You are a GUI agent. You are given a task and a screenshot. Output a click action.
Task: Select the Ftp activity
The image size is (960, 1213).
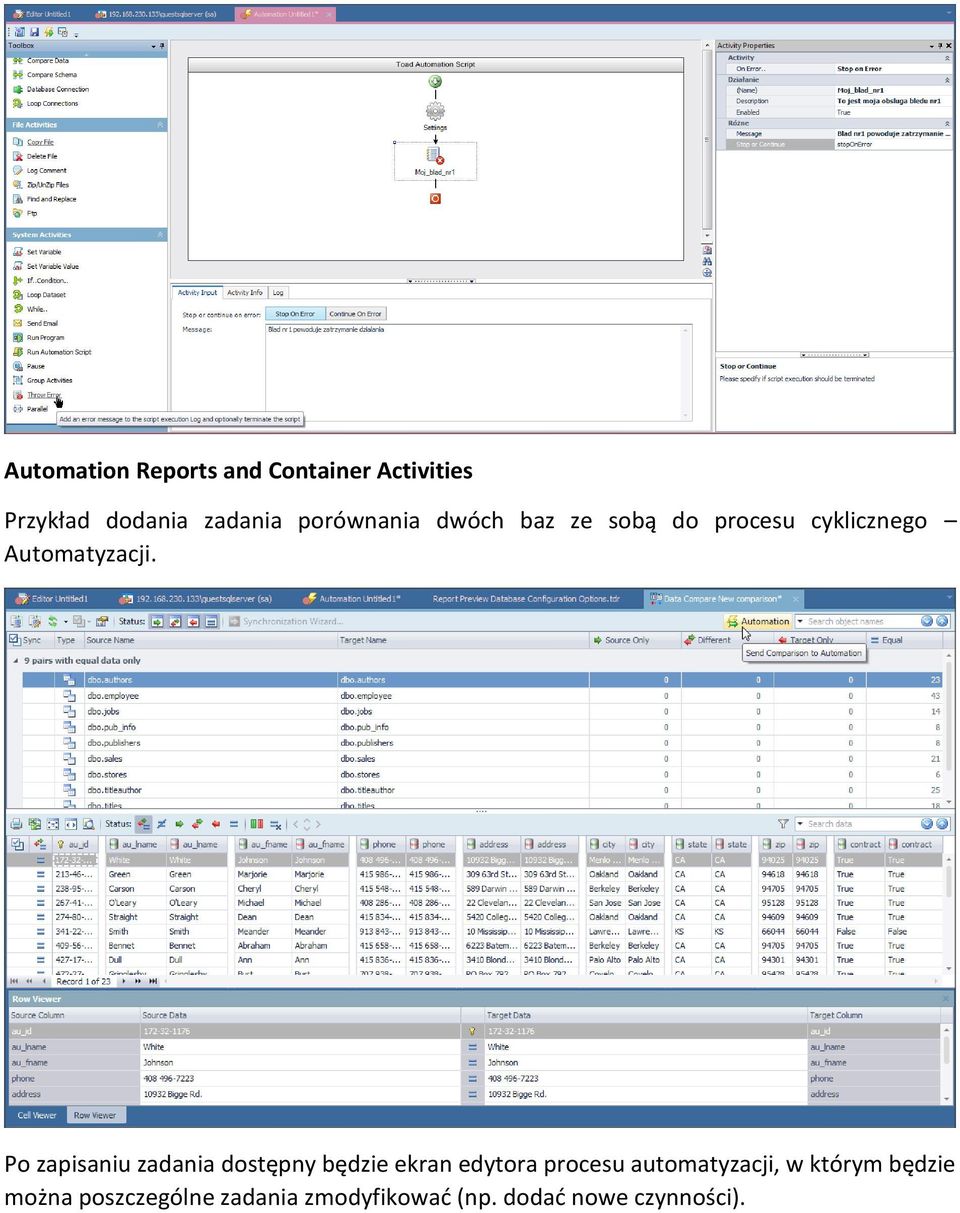(x=25, y=213)
